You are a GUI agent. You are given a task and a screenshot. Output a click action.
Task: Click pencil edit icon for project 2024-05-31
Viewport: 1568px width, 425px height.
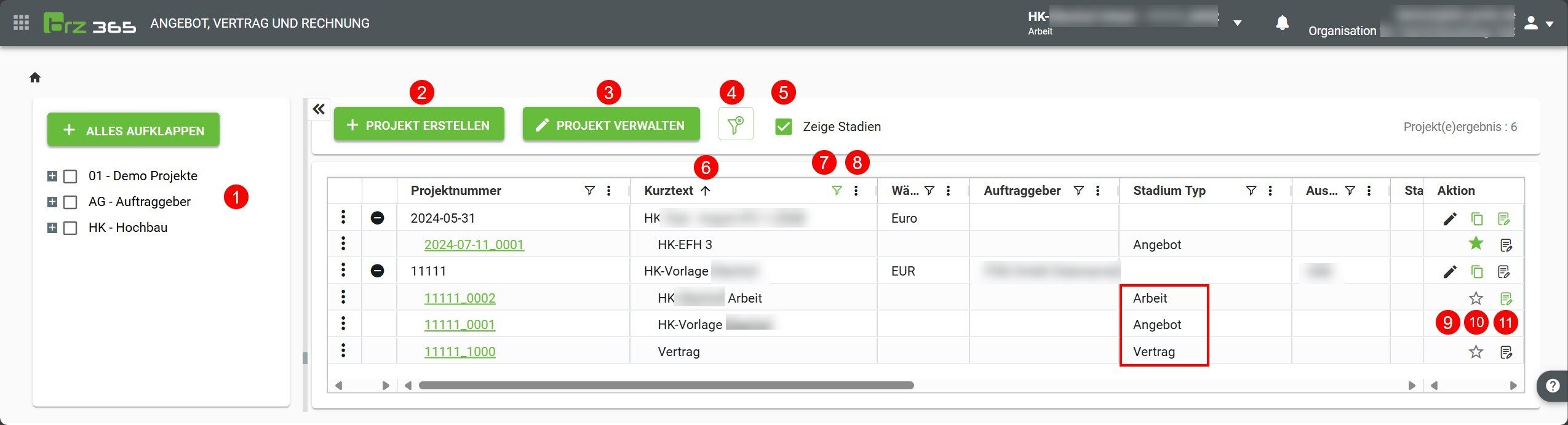pos(1450,218)
